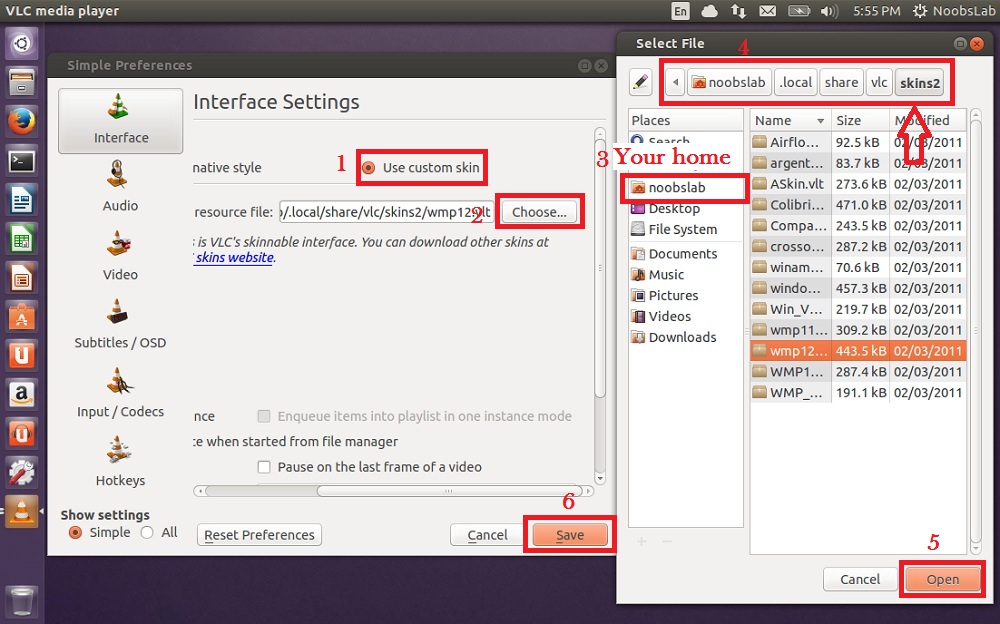Sort files by the Modified column header

[928, 120]
